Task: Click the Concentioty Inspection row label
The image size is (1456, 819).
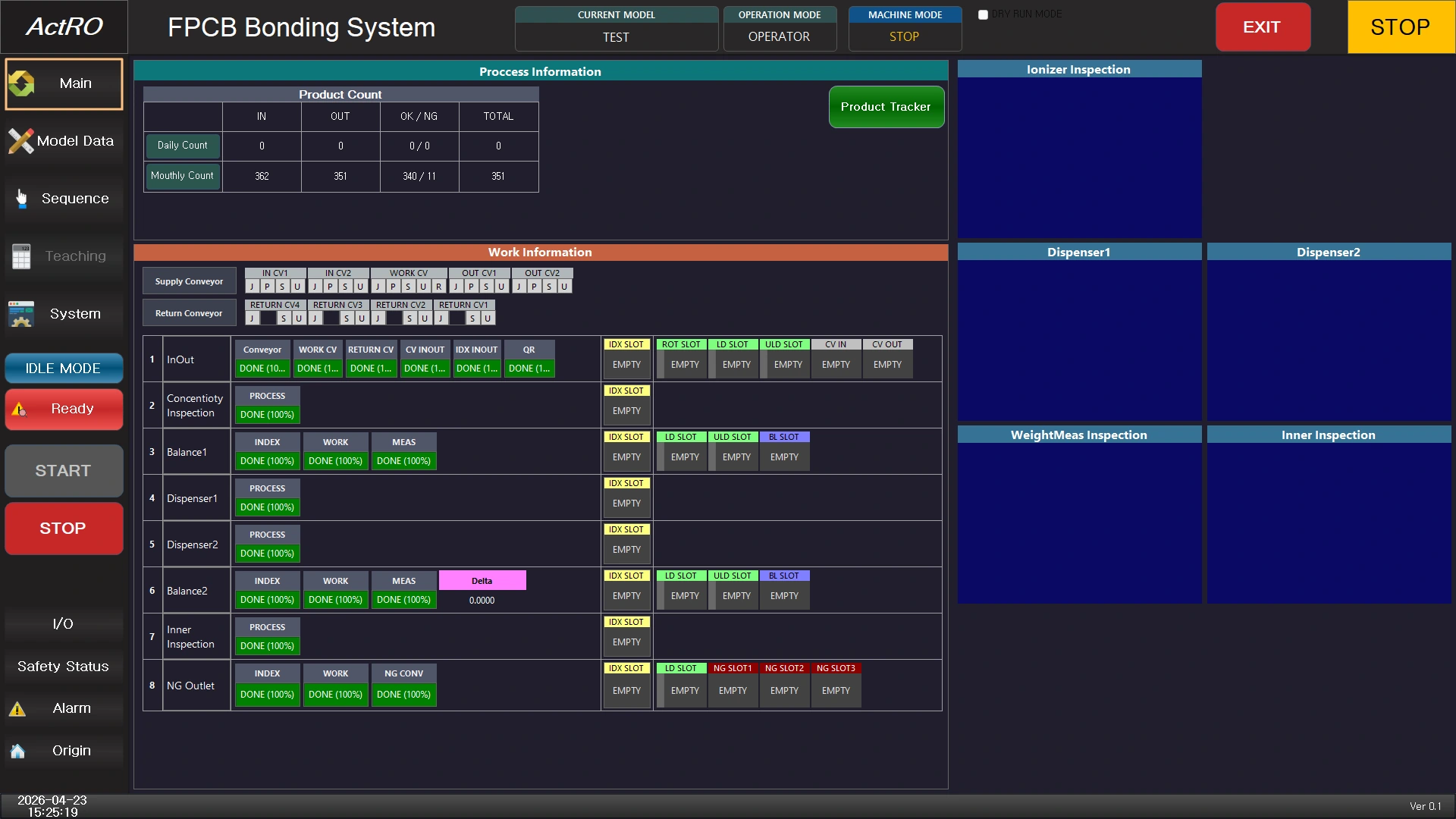Action: 195,406
